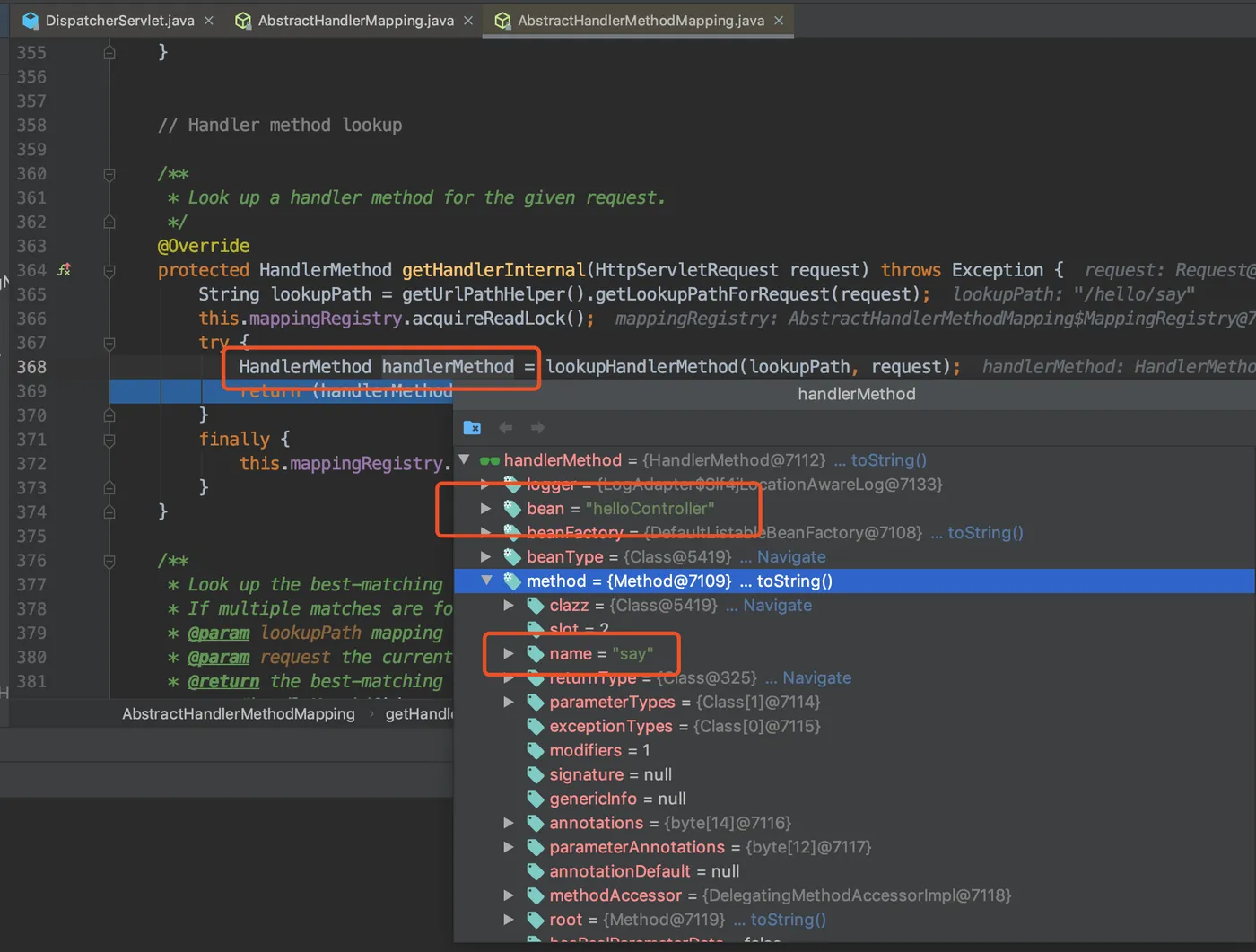Viewport: 1256px width, 952px height.
Task: Click getHandlerInternal method name in code
Action: [x=493, y=270]
